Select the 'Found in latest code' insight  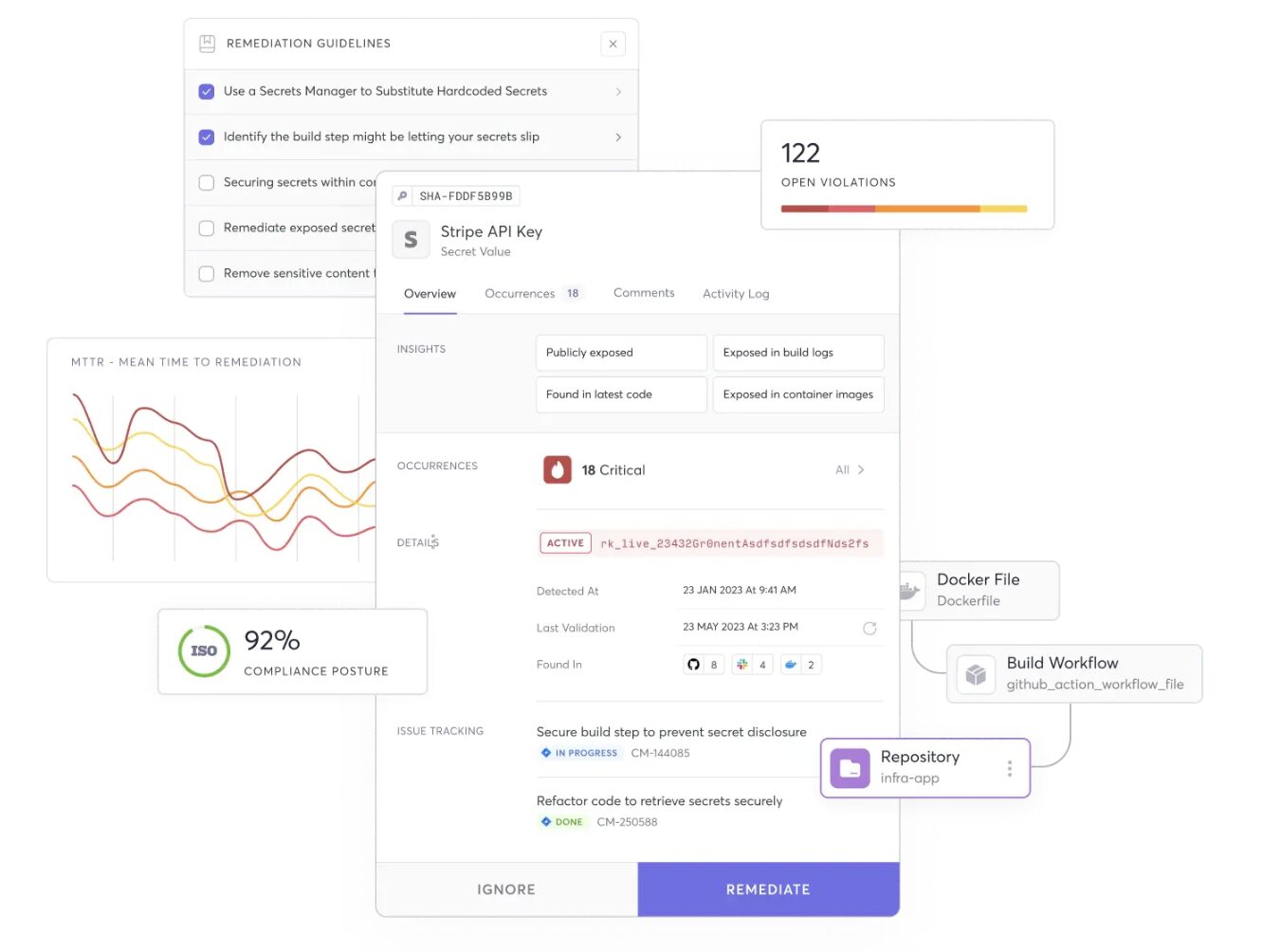pos(621,394)
